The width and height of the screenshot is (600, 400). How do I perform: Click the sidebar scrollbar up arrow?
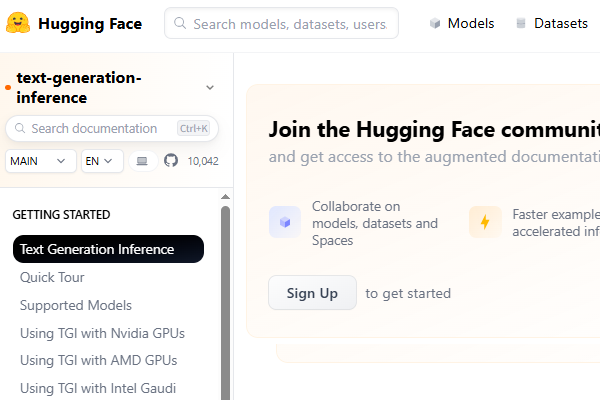coord(225,197)
